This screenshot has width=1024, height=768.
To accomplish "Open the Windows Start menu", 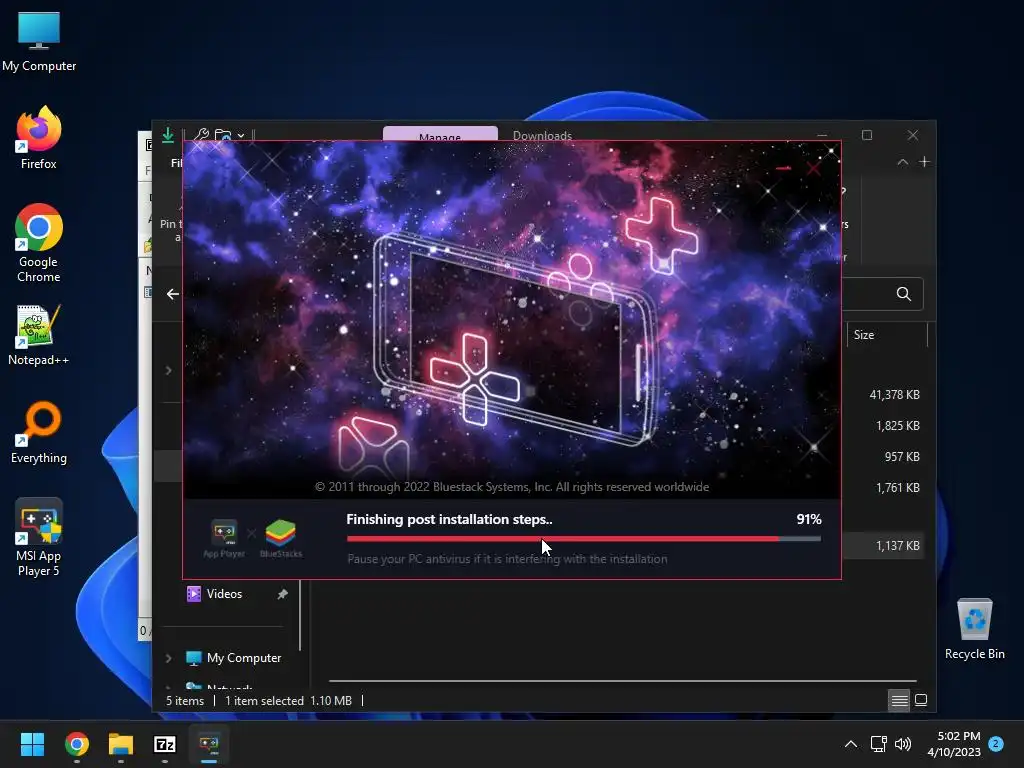I will pyautogui.click(x=32, y=744).
